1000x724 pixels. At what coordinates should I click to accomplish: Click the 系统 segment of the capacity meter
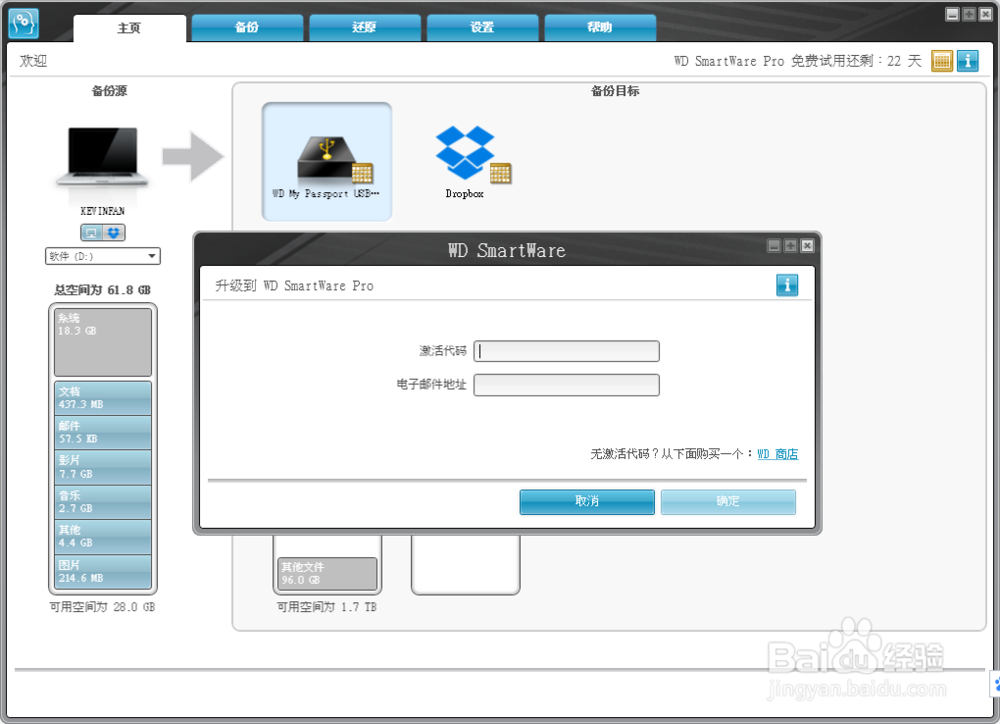[x=103, y=340]
